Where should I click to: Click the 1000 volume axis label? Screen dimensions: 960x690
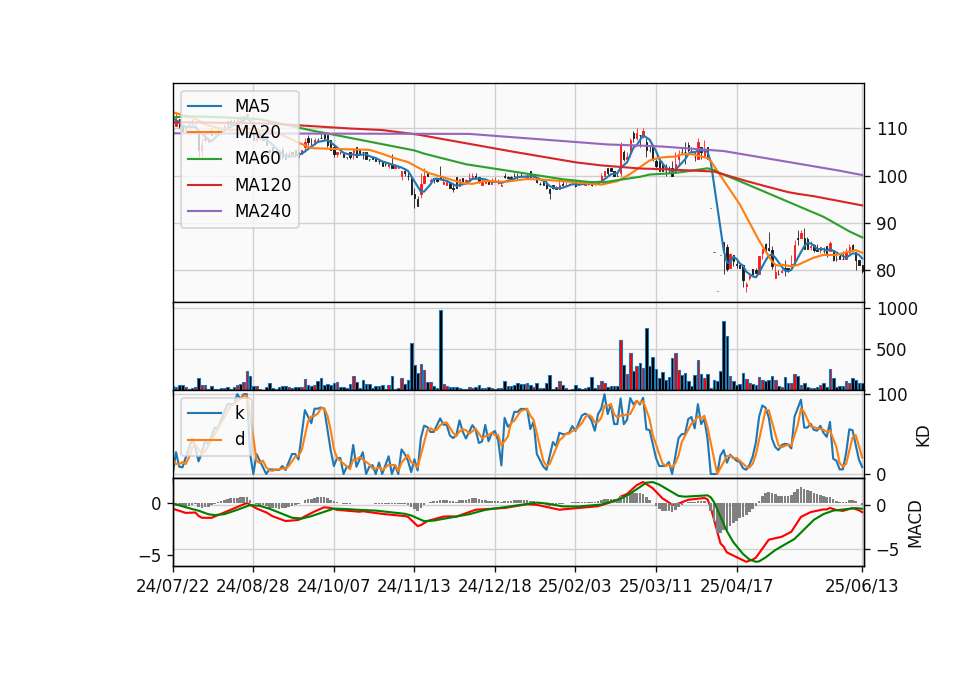898,309
